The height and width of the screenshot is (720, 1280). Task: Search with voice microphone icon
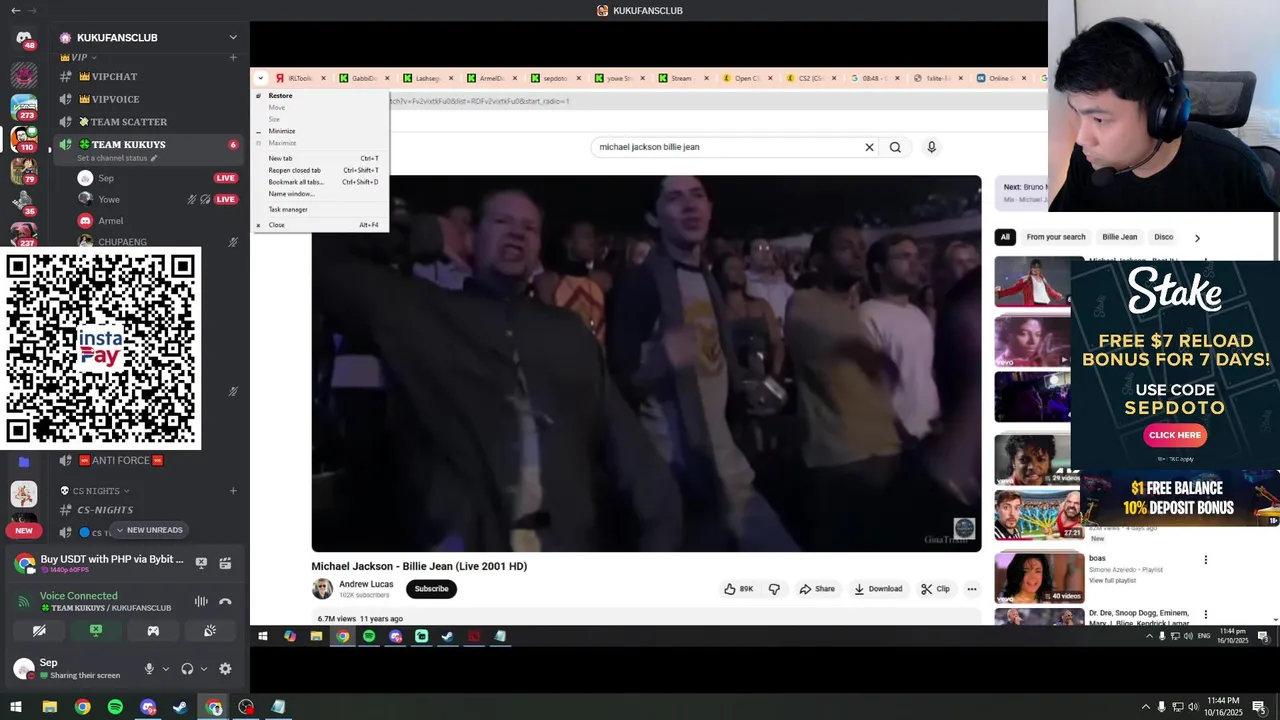tap(931, 147)
